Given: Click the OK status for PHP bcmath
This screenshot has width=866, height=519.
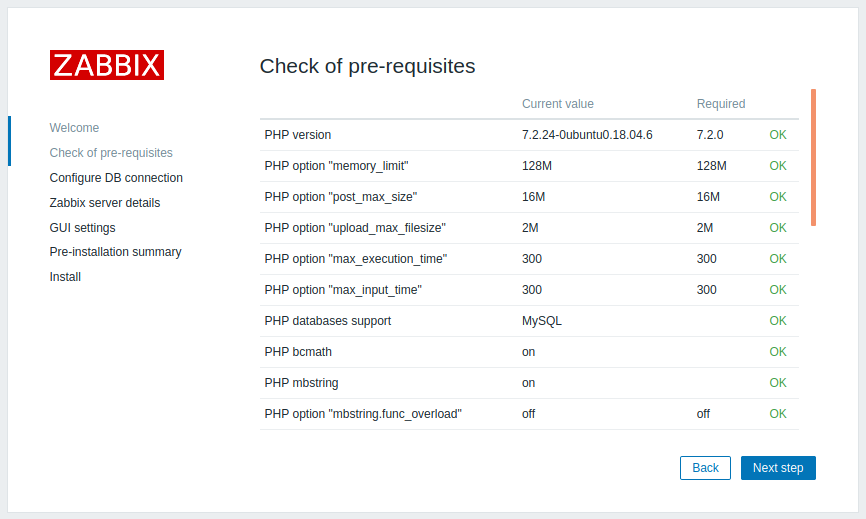Looking at the screenshot, I should (x=778, y=352).
